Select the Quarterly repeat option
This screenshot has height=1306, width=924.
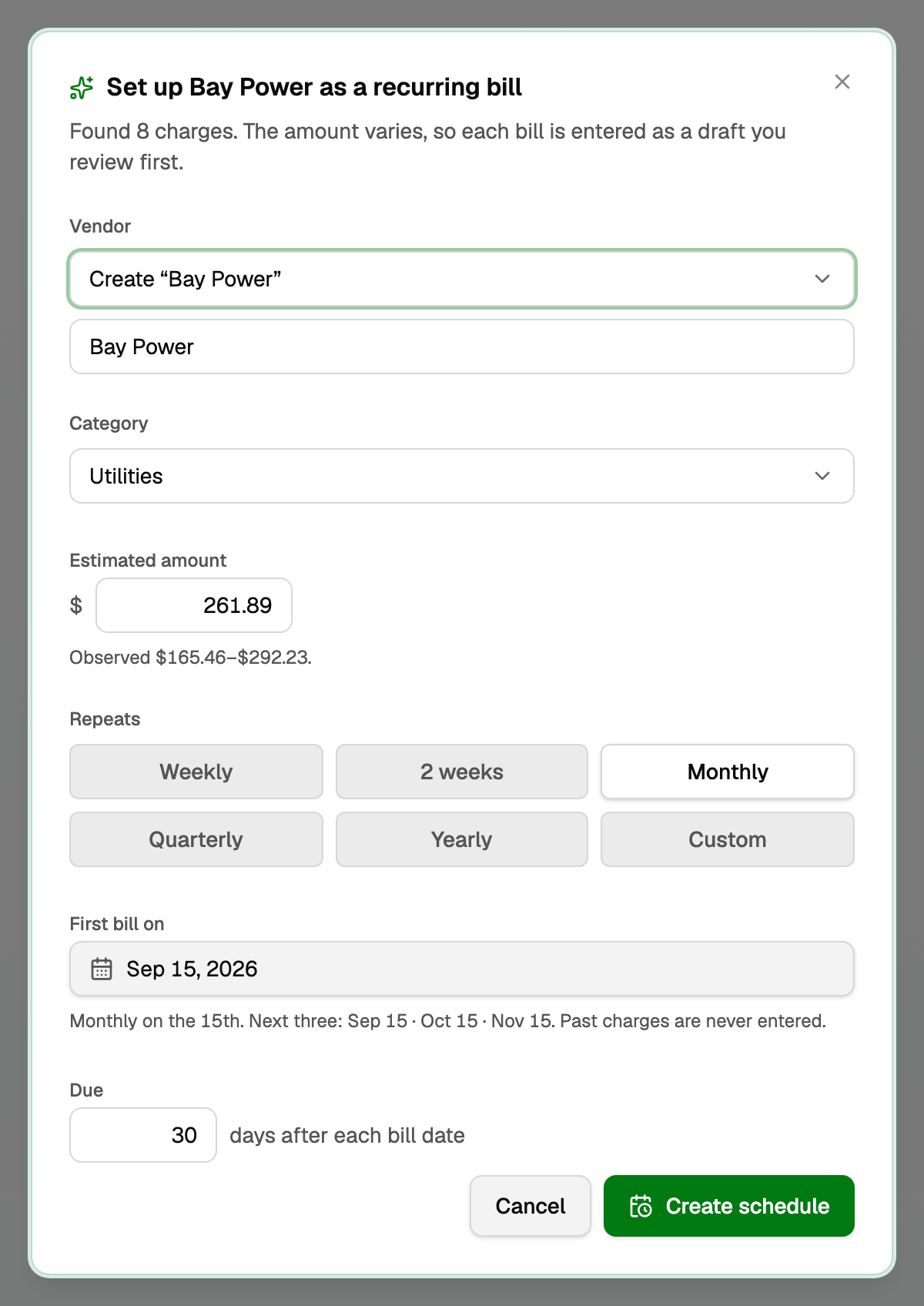[x=196, y=839]
